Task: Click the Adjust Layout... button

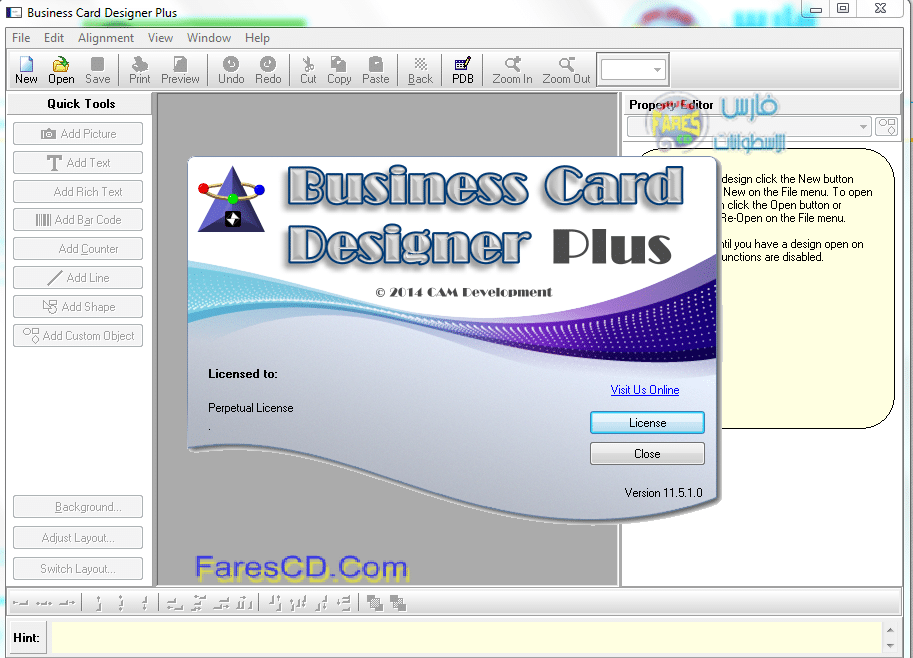Action: (x=78, y=537)
